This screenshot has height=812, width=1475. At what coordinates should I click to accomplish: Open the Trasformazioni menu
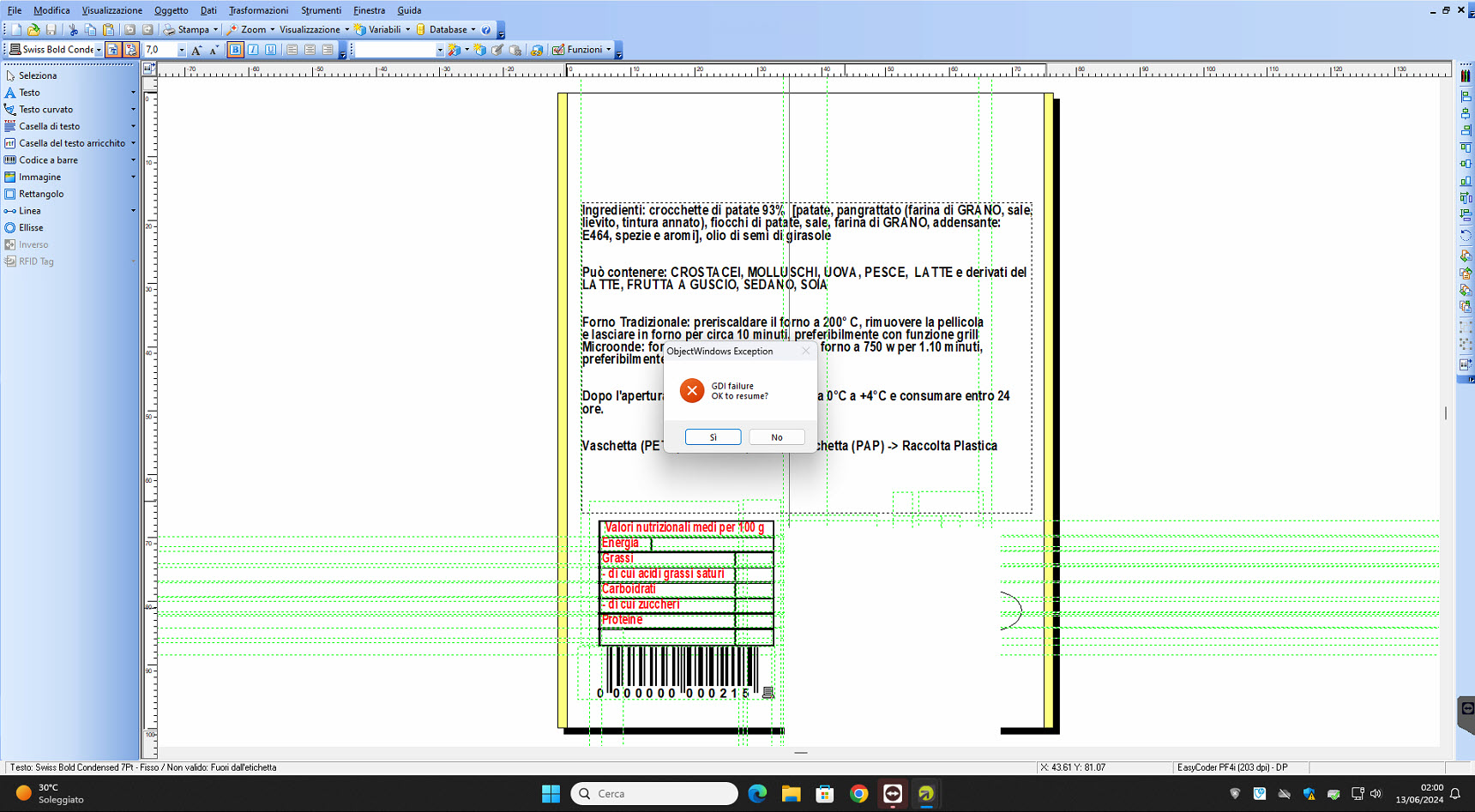(258, 10)
